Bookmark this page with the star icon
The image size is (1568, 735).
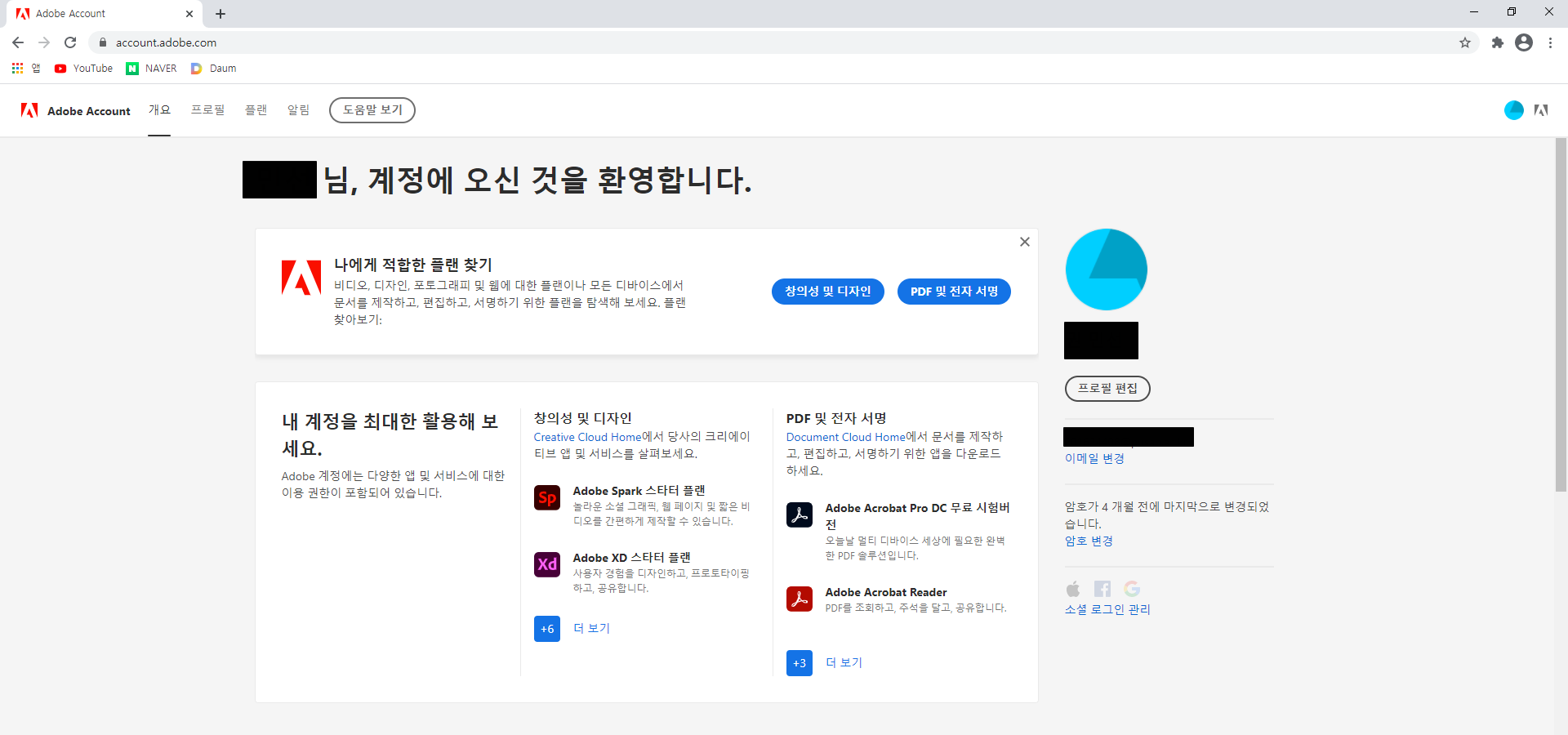coord(1465,42)
